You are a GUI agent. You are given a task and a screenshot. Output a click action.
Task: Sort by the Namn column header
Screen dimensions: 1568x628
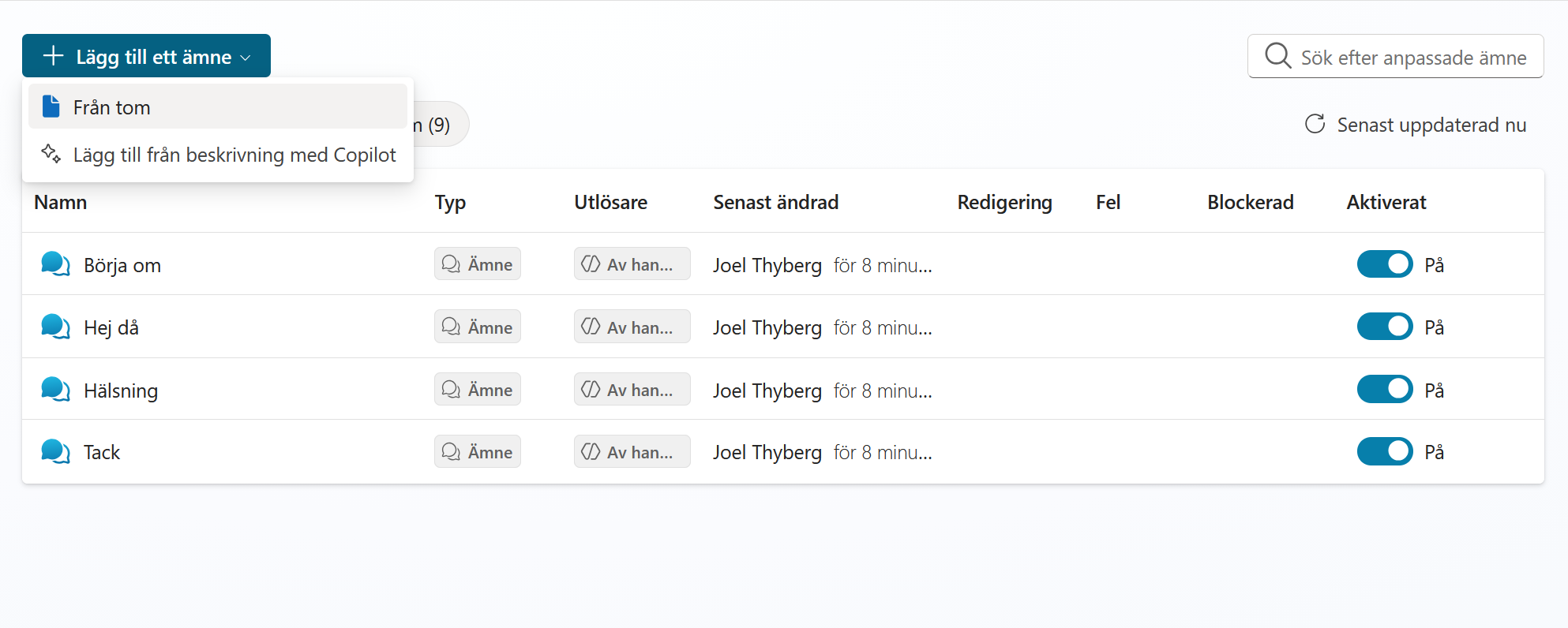[61, 202]
